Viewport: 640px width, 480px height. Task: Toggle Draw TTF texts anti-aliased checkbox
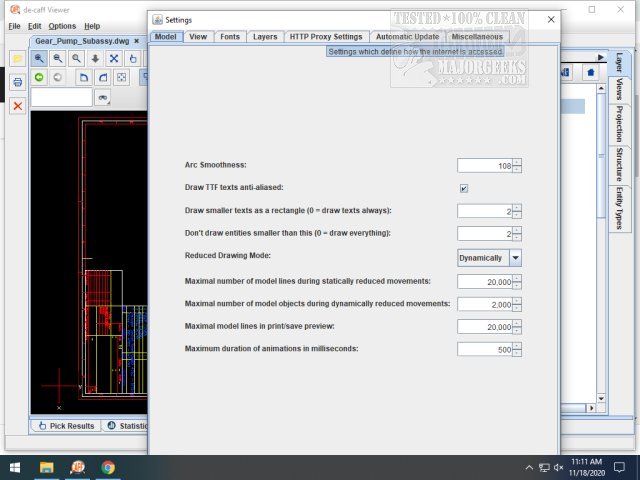[464, 188]
